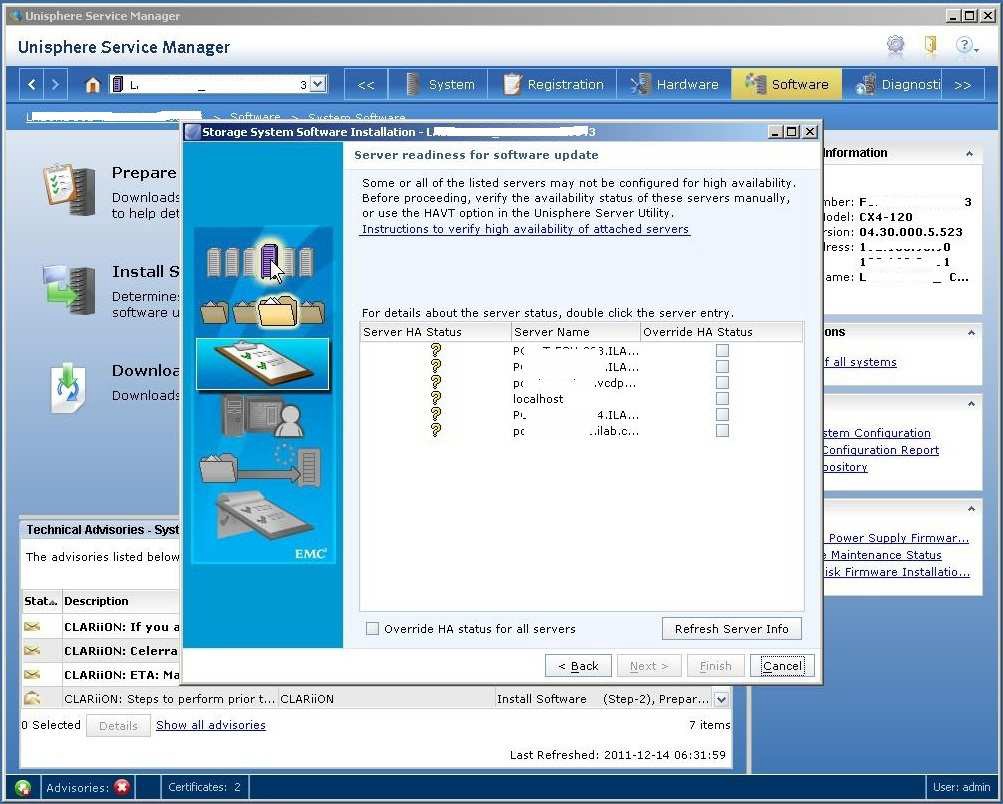Open the Hardware tab
This screenshot has height=804, width=1003.
(x=674, y=84)
